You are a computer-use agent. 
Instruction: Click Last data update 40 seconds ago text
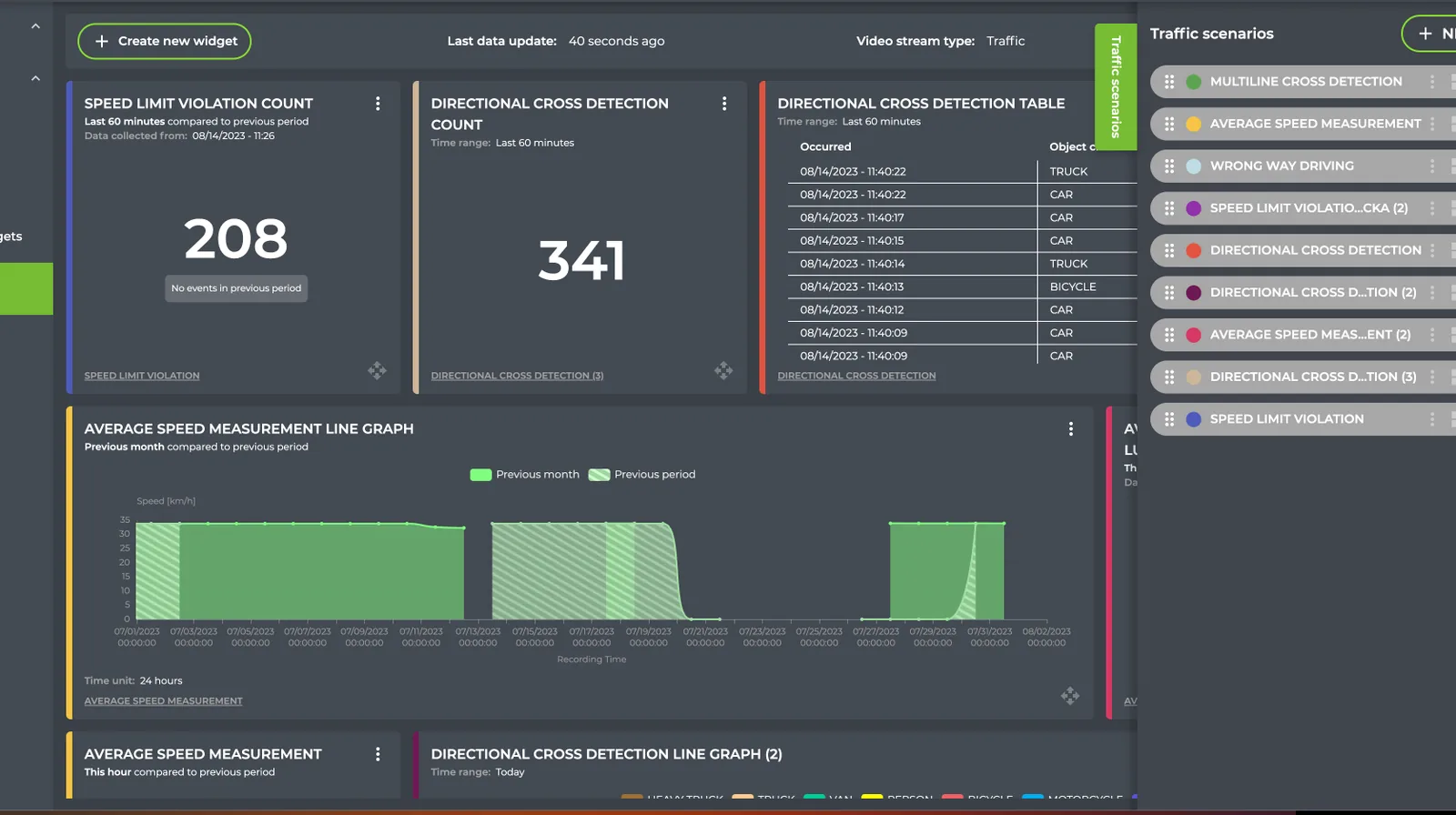[x=556, y=41]
